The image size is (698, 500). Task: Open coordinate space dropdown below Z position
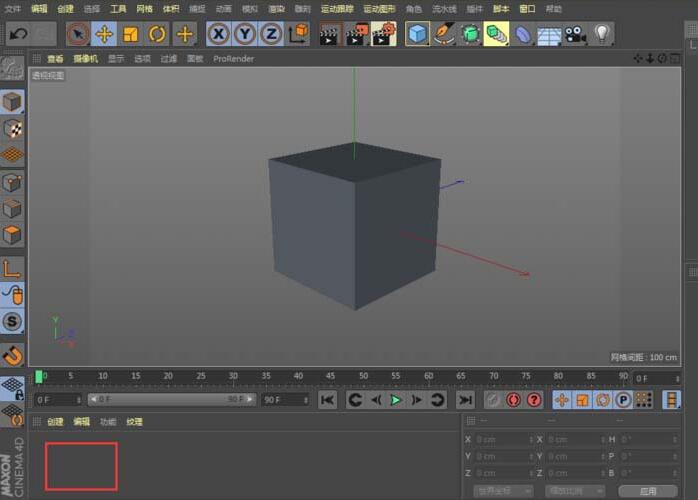[x=503, y=491]
